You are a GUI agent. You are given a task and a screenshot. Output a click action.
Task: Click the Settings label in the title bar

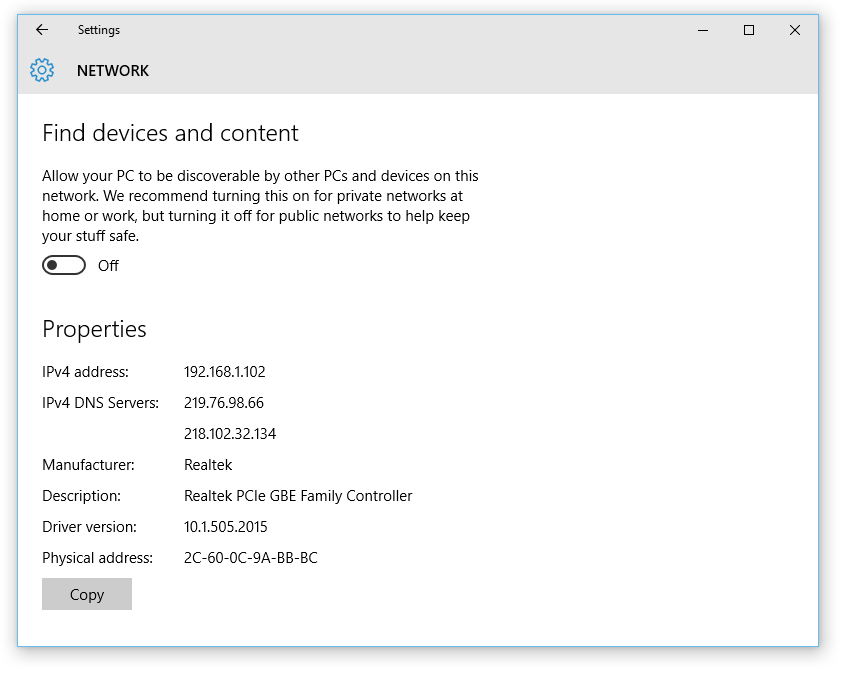pos(98,30)
